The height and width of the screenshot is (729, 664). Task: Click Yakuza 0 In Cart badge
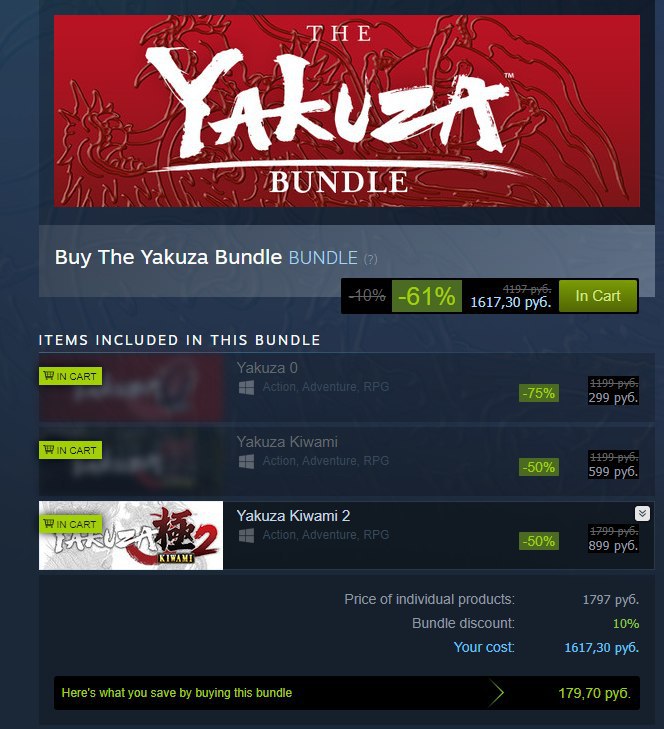pyautogui.click(x=70, y=376)
